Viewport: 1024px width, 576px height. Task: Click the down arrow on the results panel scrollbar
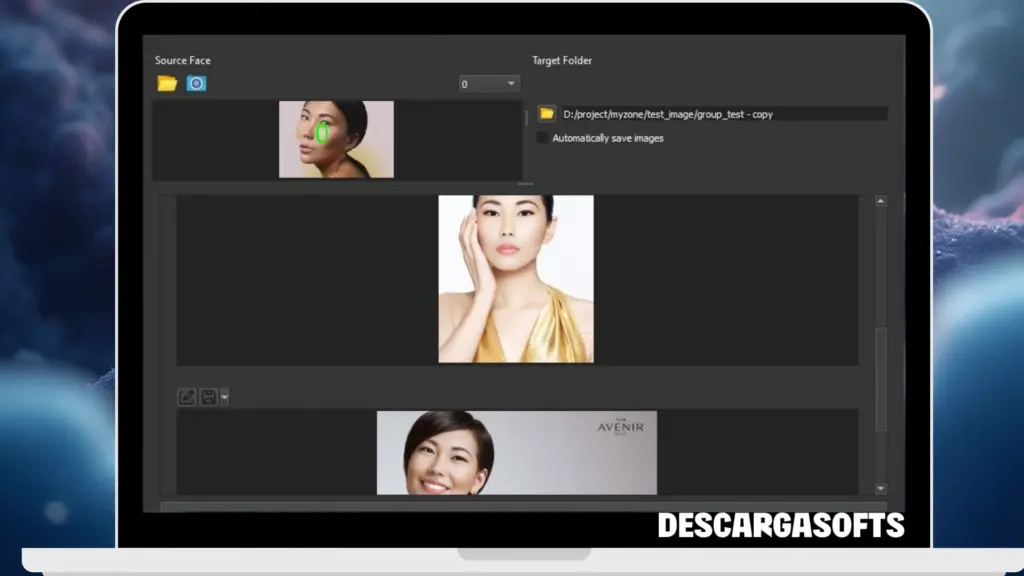point(881,489)
